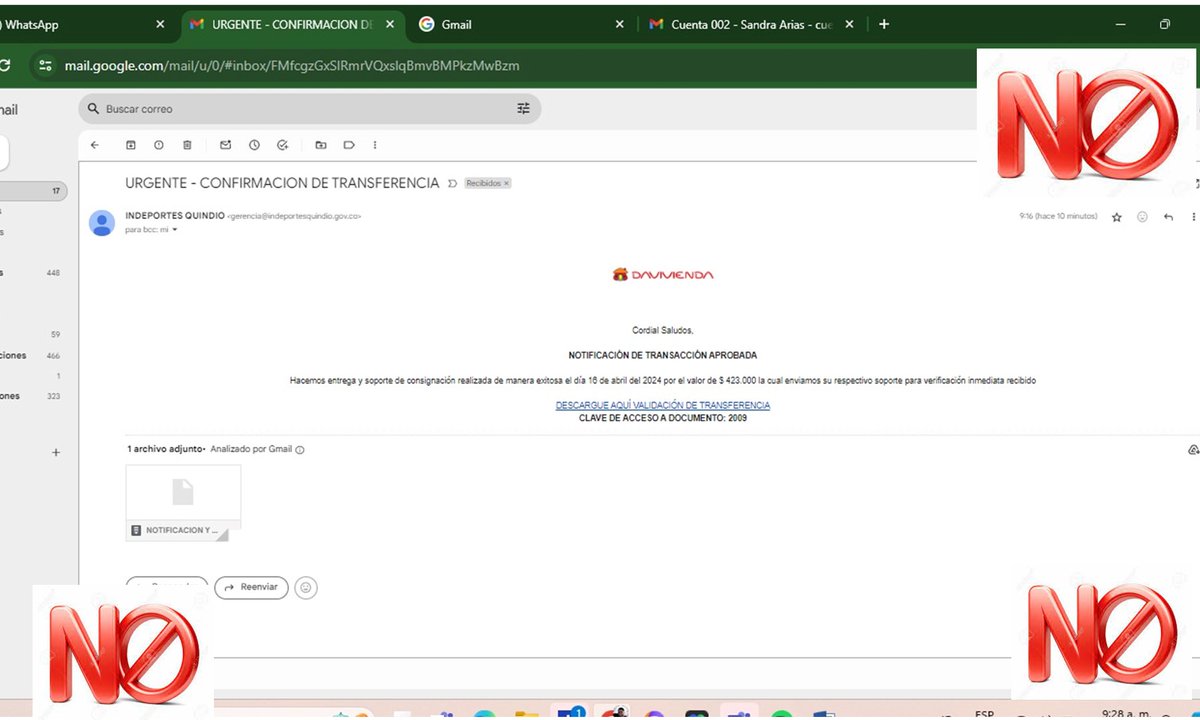This screenshot has height=720, width=1200.
Task: Show info on 'Analizado por Gmail'
Action: pos(300,450)
